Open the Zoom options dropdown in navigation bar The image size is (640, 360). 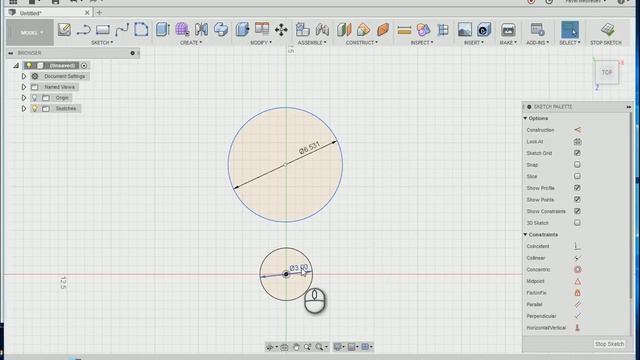pyautogui.click(x=326, y=347)
